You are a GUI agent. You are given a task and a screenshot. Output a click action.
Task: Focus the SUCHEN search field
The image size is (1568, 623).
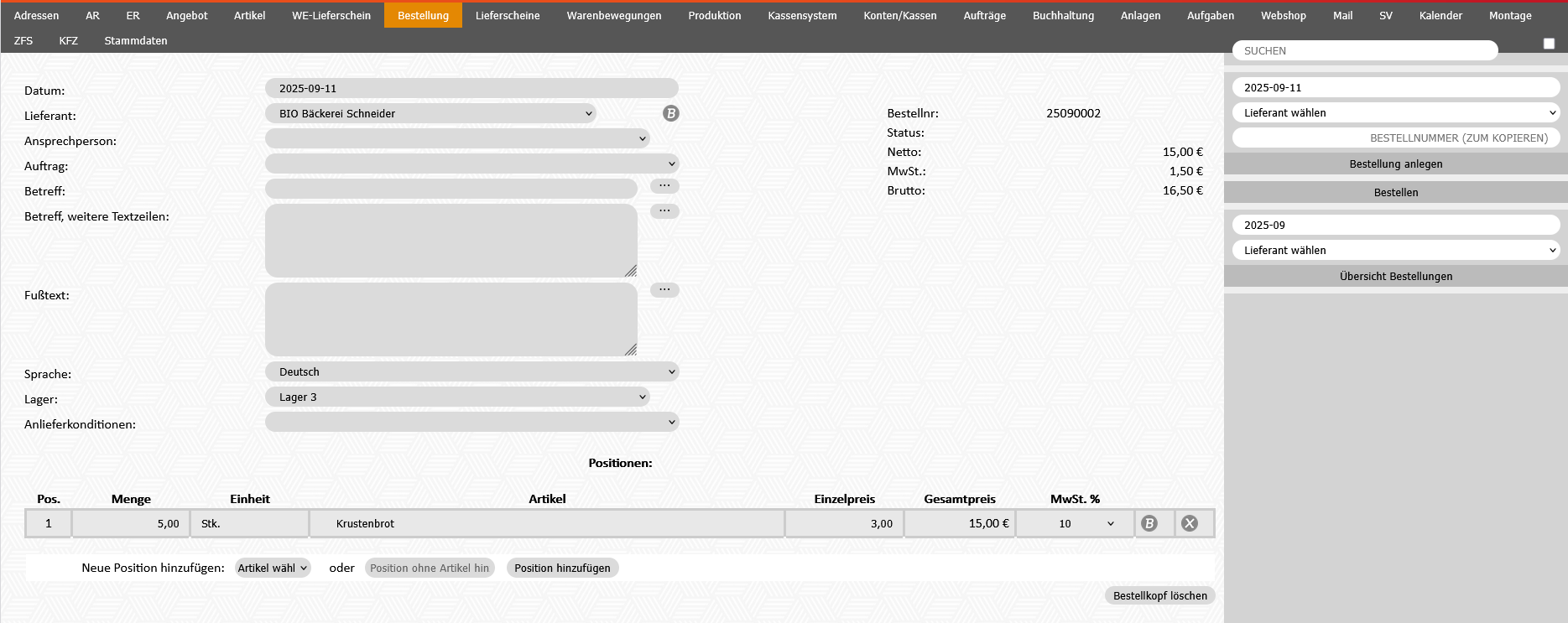pyautogui.click(x=1365, y=50)
